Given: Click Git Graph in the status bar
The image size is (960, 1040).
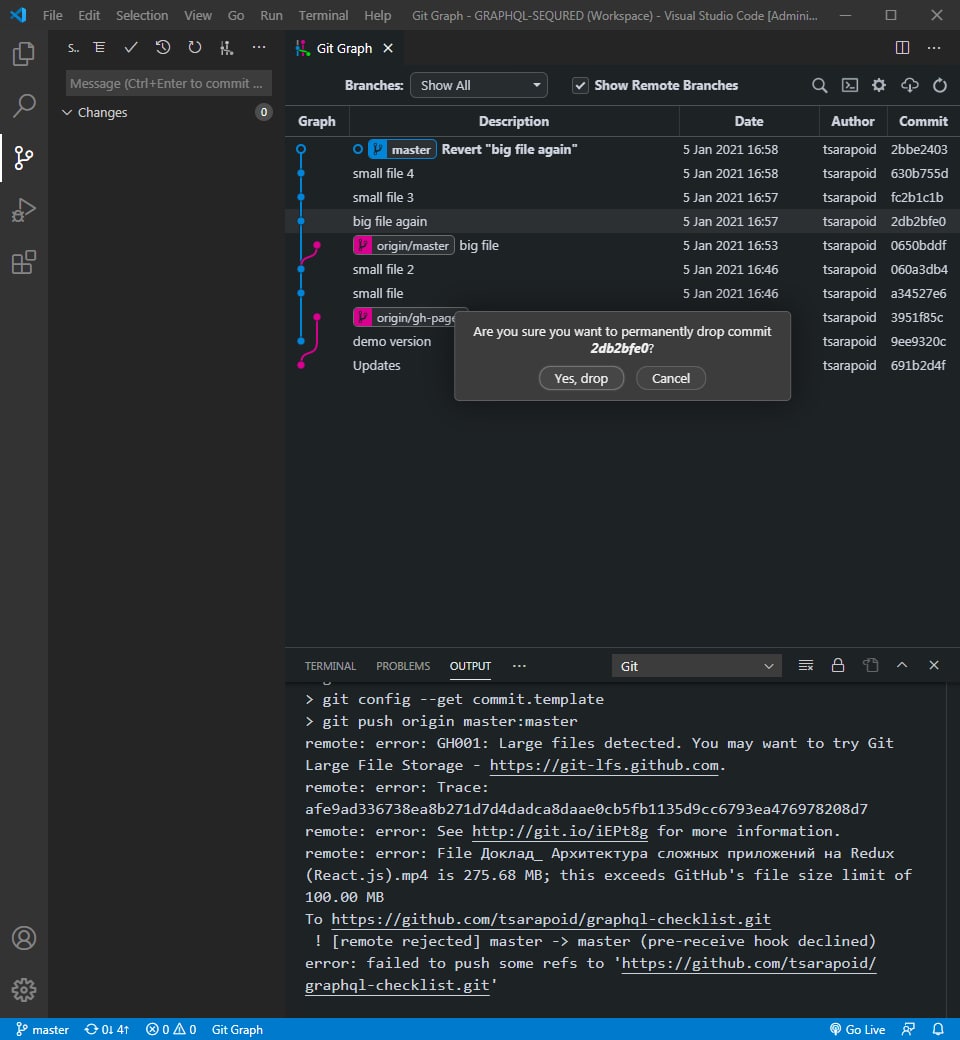Looking at the screenshot, I should click(237, 1029).
